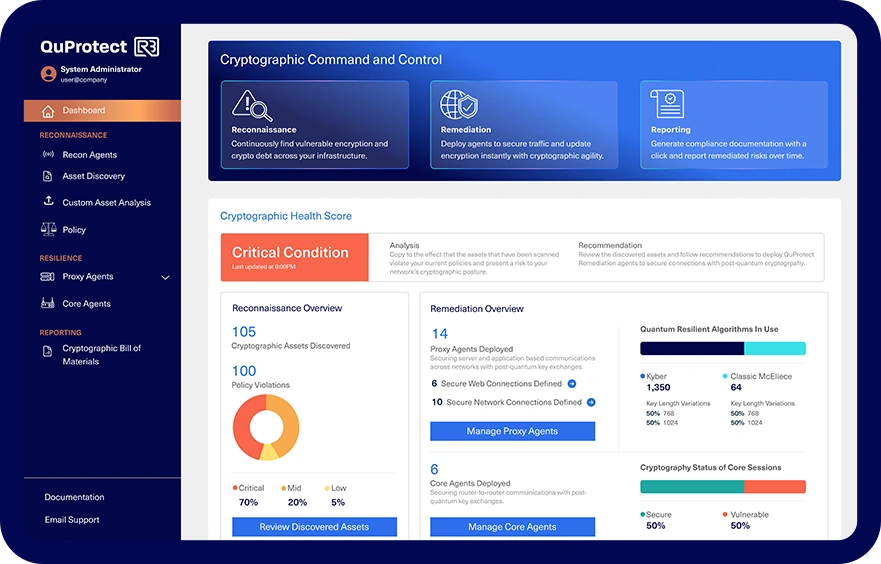Open the System Administrator avatar icon
Image resolution: width=881 pixels, height=564 pixels.
pos(48,74)
